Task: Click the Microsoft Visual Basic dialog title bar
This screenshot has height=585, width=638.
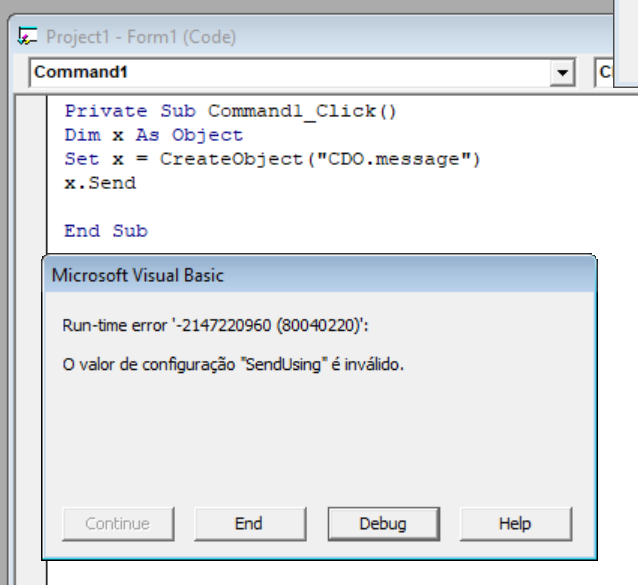Action: tap(300, 275)
